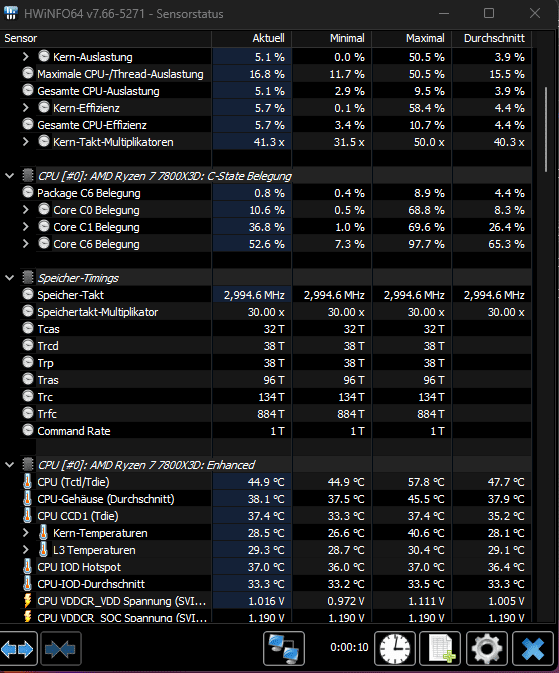
Task: Click the 57.8 °C maximal Tctl/Tdie value
Action: [426, 482]
